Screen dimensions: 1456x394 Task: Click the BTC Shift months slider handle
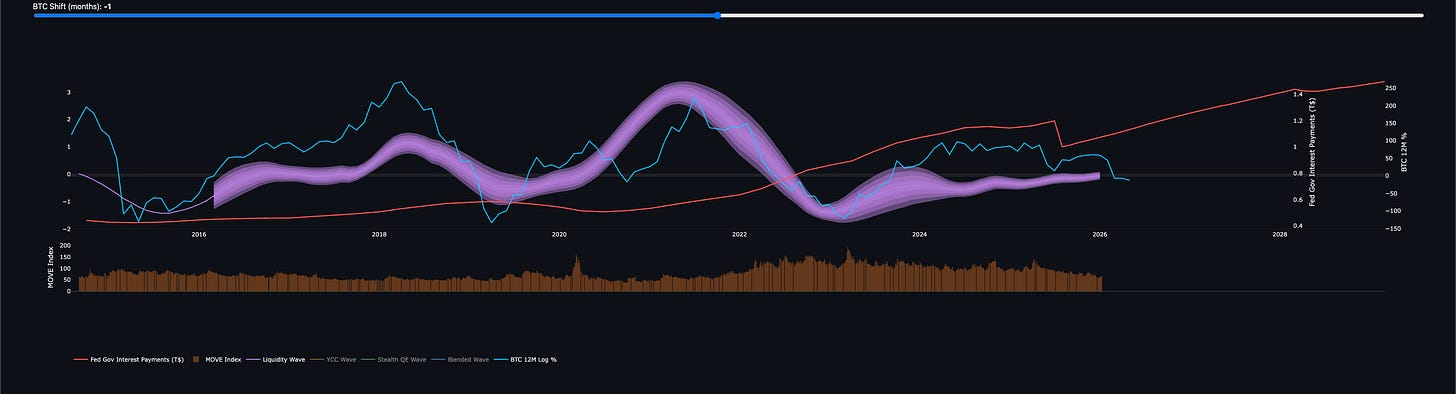pyautogui.click(x=717, y=15)
